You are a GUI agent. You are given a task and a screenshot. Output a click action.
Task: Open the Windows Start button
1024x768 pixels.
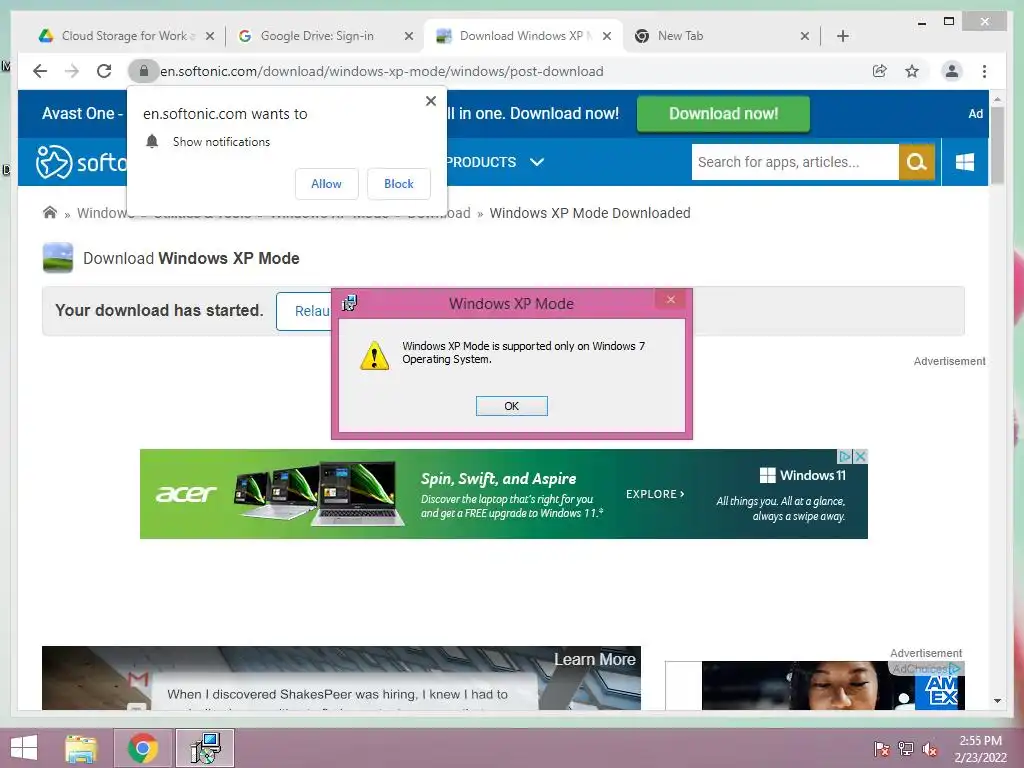[x=24, y=748]
